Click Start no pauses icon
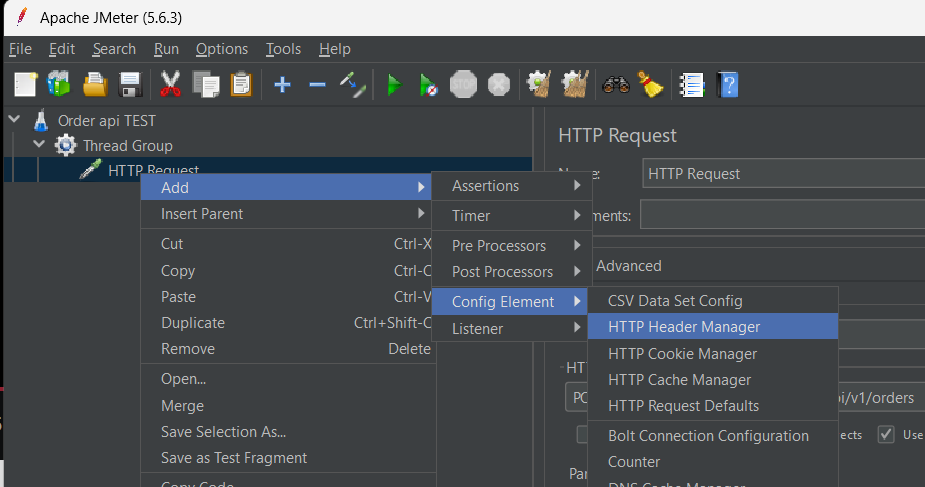This screenshot has width=925, height=487. click(x=429, y=85)
